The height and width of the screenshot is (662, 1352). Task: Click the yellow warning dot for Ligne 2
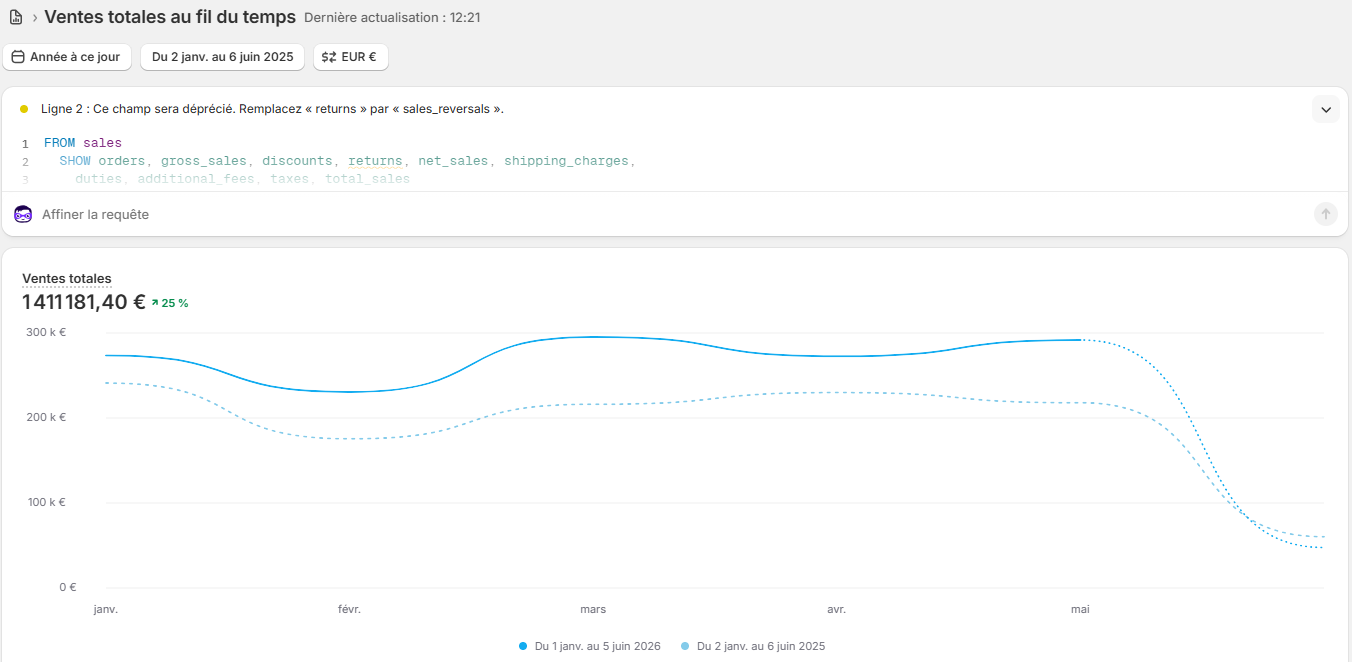24,109
